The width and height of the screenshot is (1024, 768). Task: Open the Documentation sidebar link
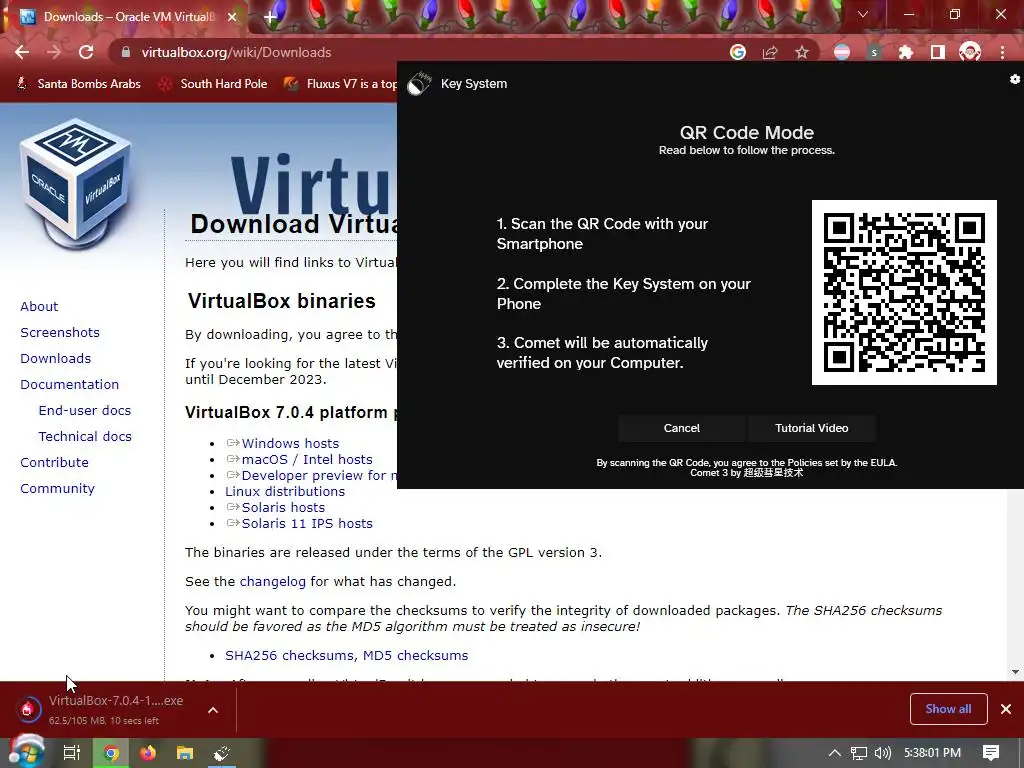click(70, 385)
